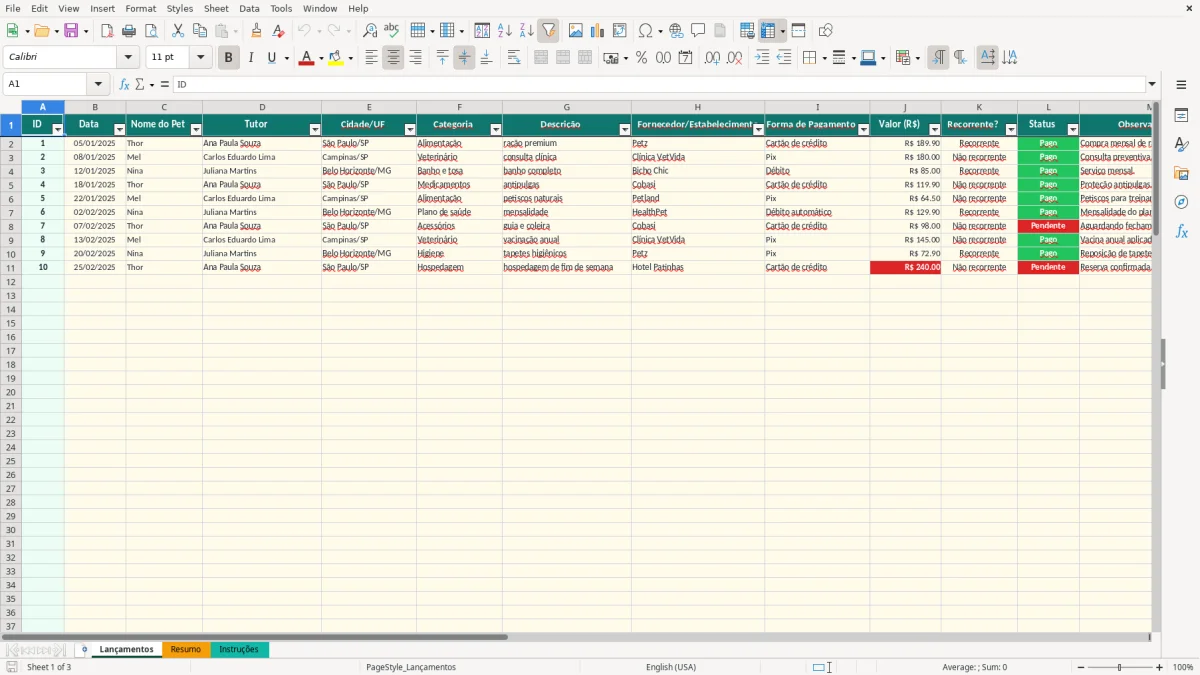Viewport: 1200px width, 675px height.
Task: Click Insert Hyperlink icon
Action: (676, 31)
